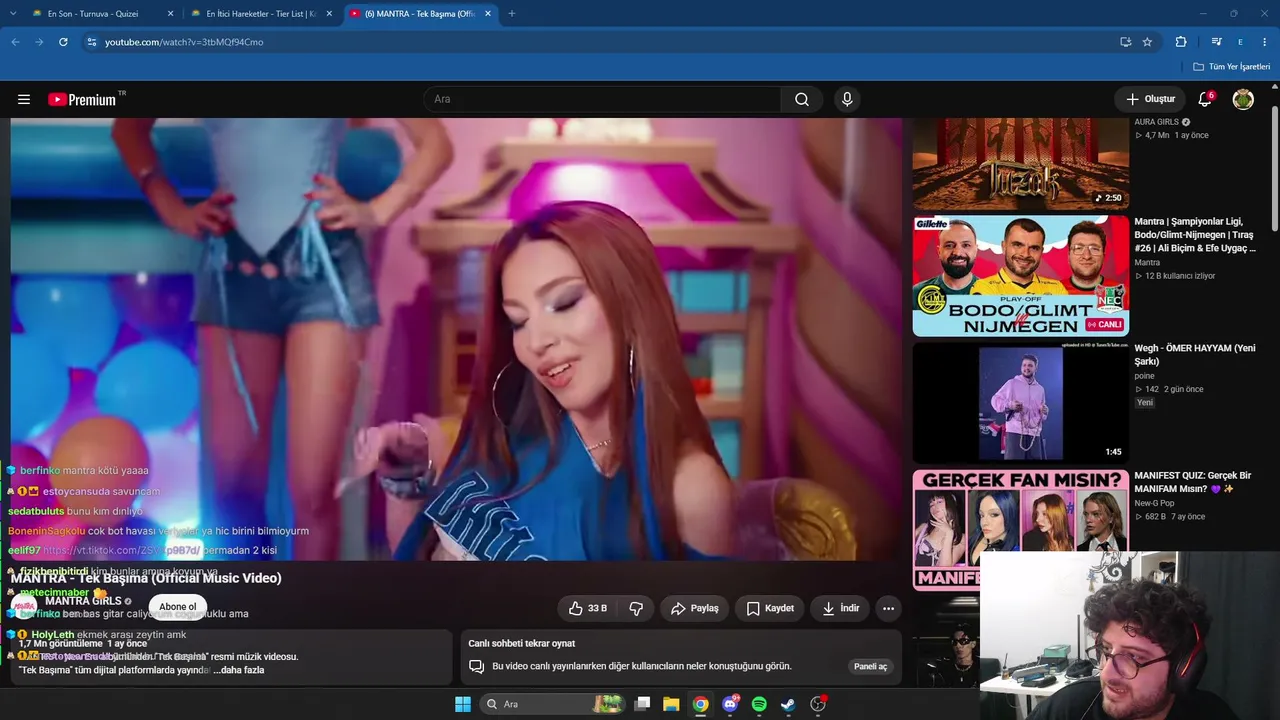Save the video with Kaydet

(771, 608)
